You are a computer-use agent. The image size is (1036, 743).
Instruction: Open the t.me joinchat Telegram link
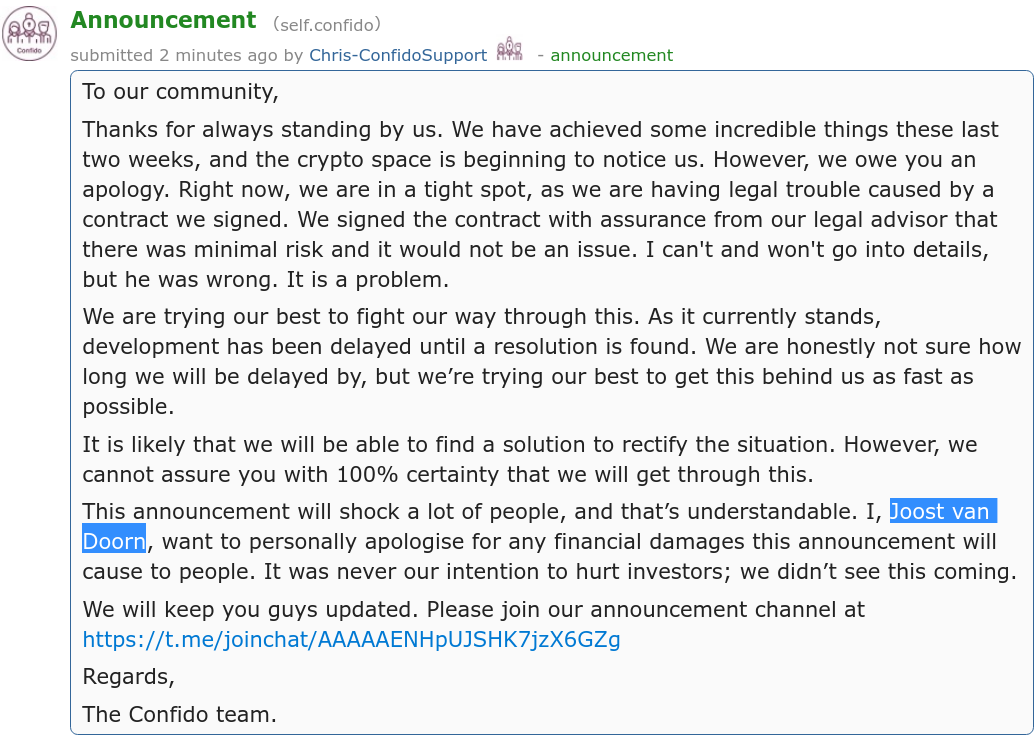[351, 639]
